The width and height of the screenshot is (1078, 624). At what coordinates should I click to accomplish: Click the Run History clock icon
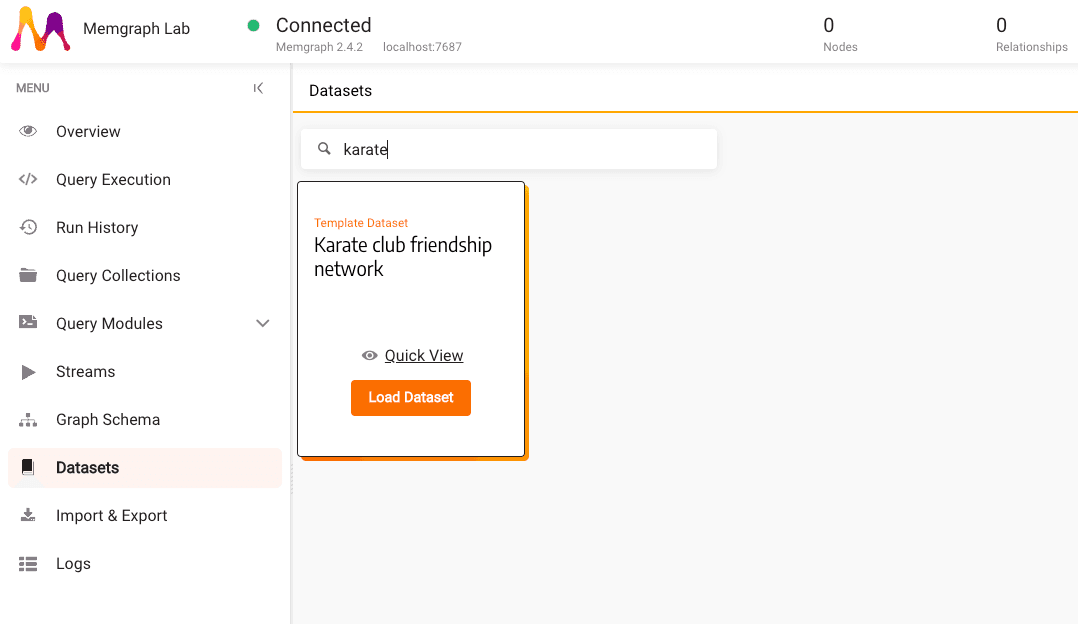28,227
